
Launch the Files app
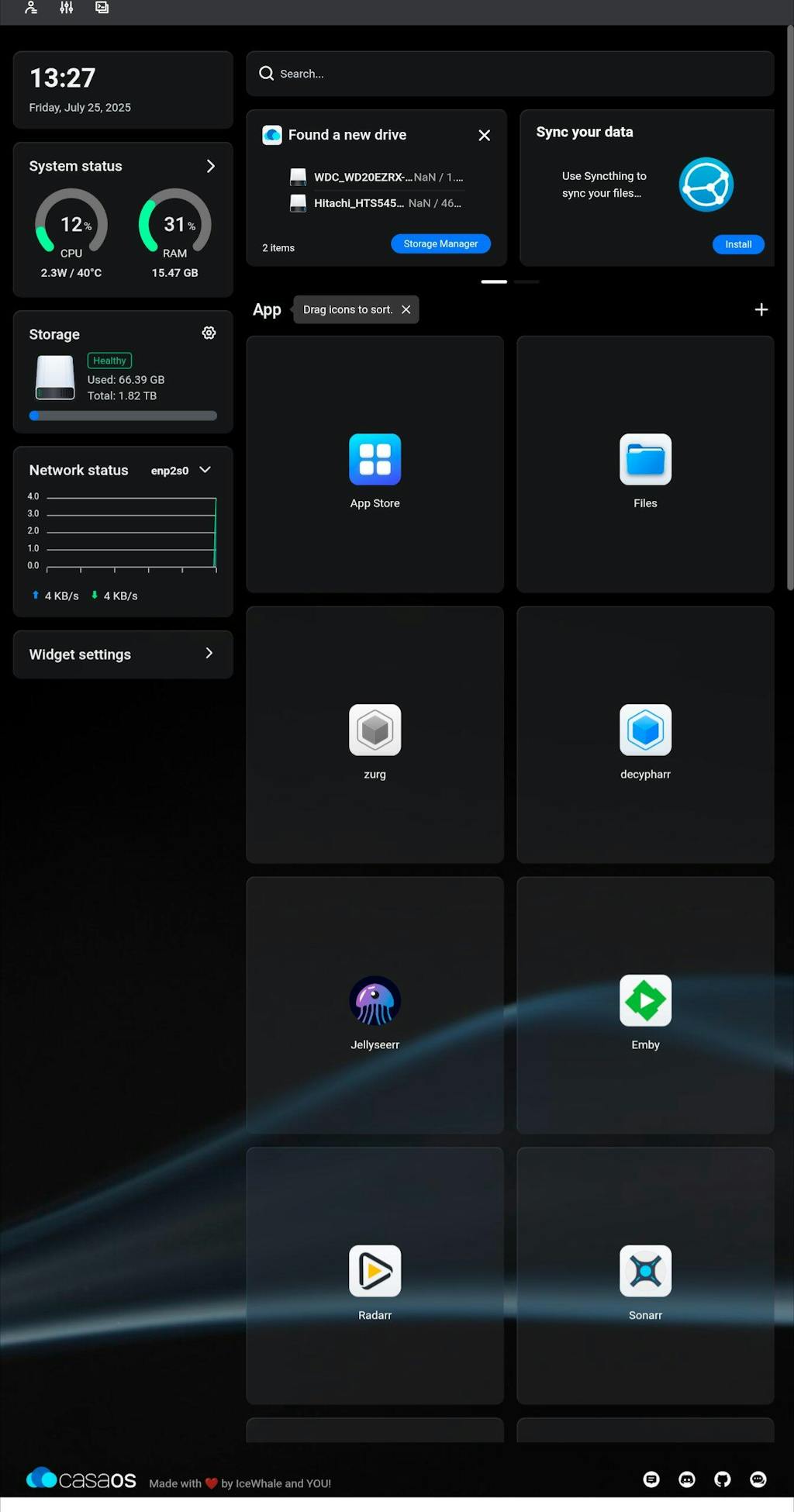tap(644, 460)
